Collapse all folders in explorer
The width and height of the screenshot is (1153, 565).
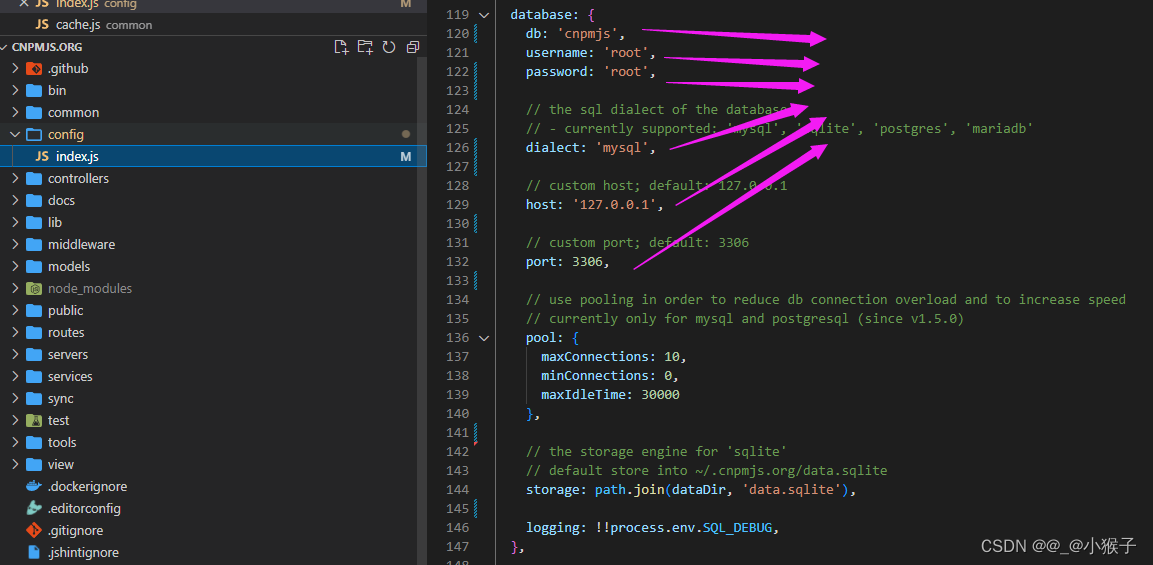coord(413,47)
